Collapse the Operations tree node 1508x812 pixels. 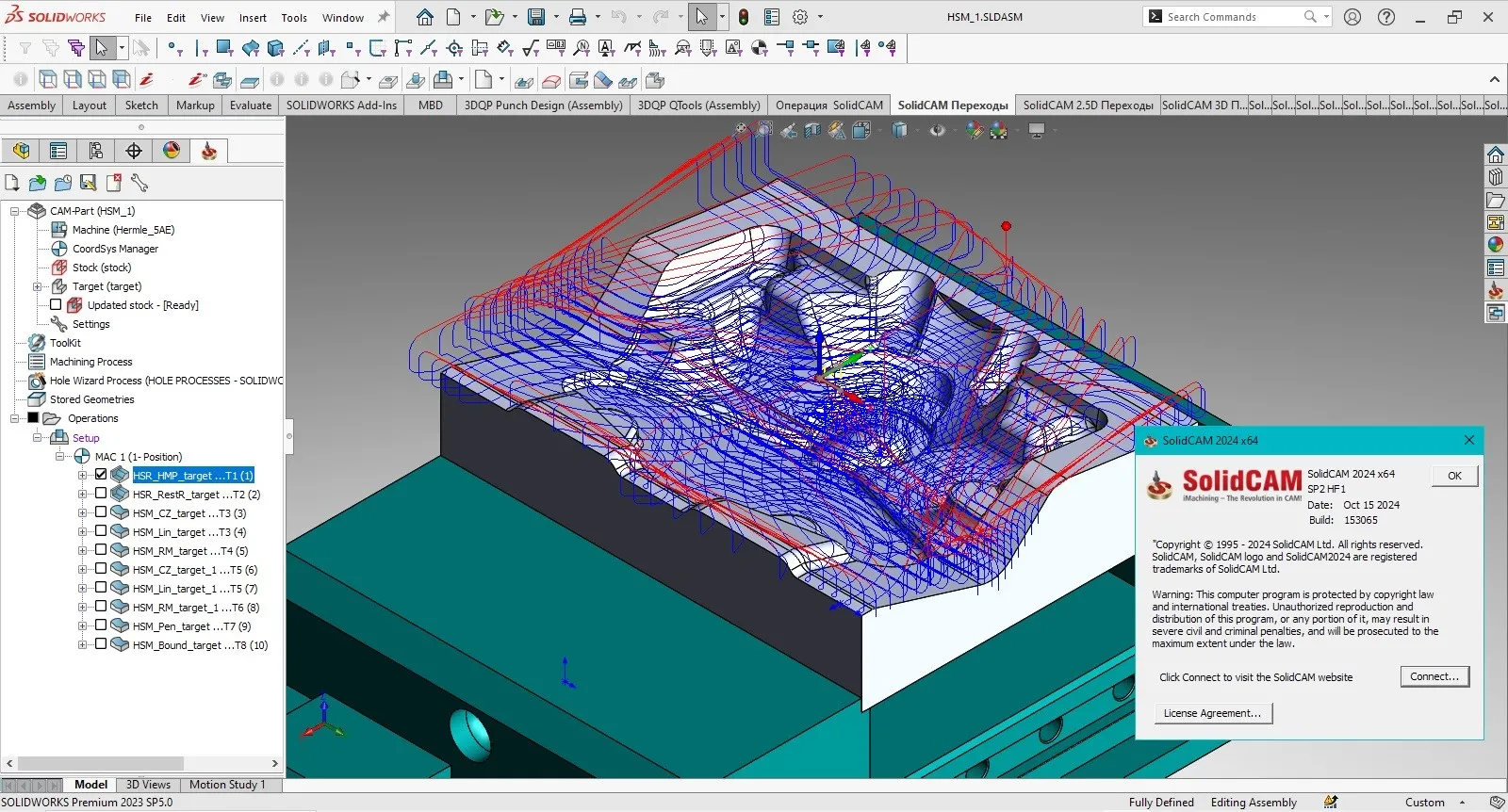tap(15, 418)
